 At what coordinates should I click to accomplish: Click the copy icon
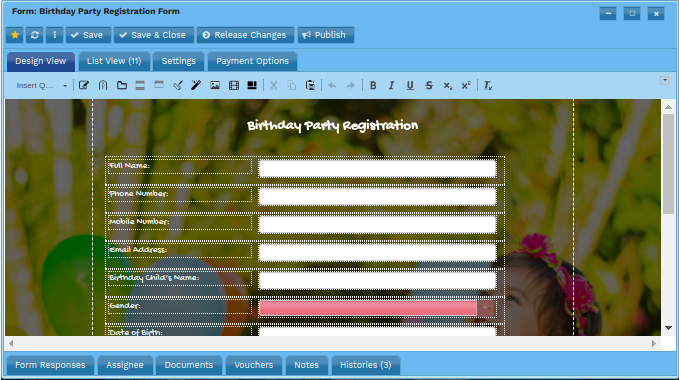pyautogui.click(x=292, y=86)
